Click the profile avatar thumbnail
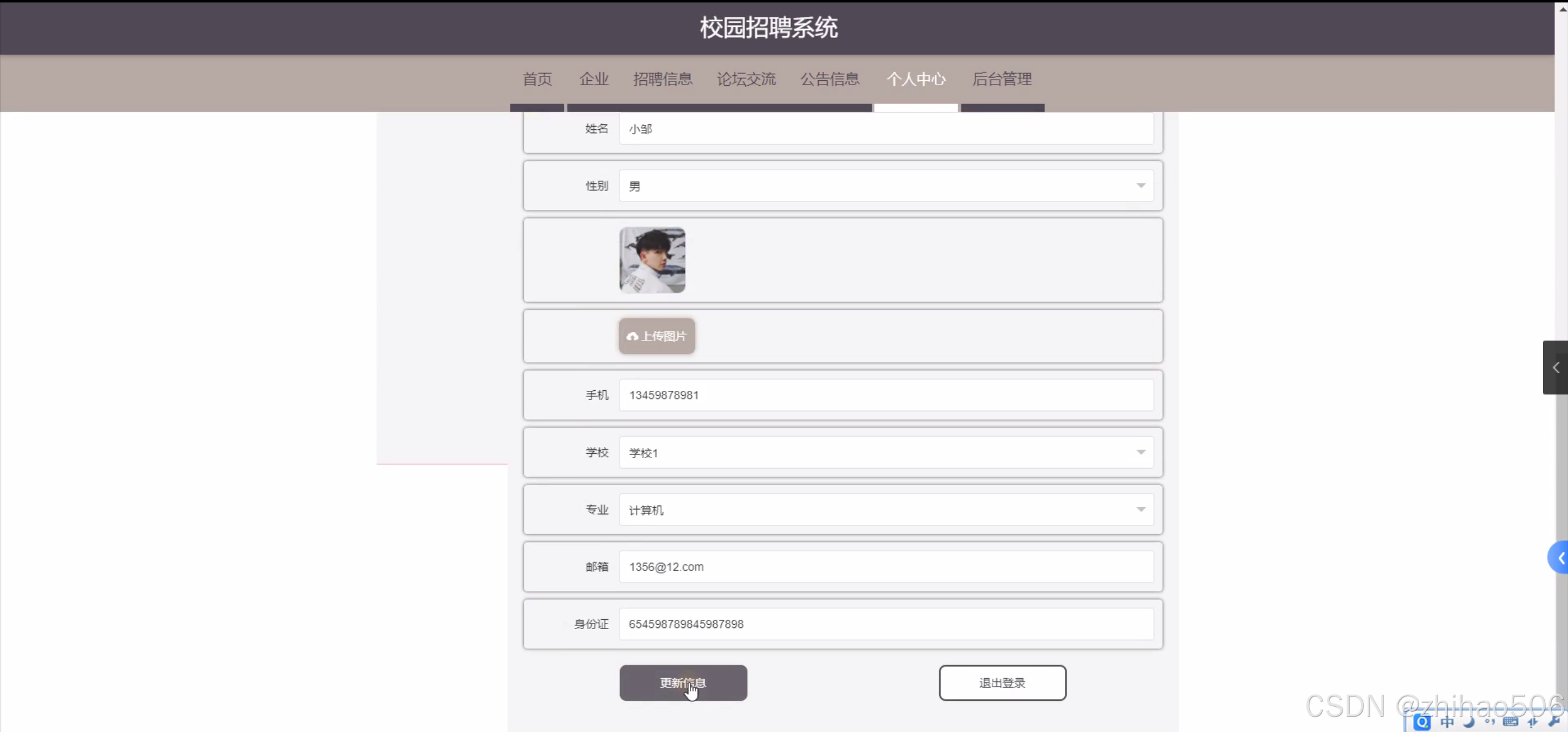Viewport: 1568px width, 732px height. [x=652, y=260]
